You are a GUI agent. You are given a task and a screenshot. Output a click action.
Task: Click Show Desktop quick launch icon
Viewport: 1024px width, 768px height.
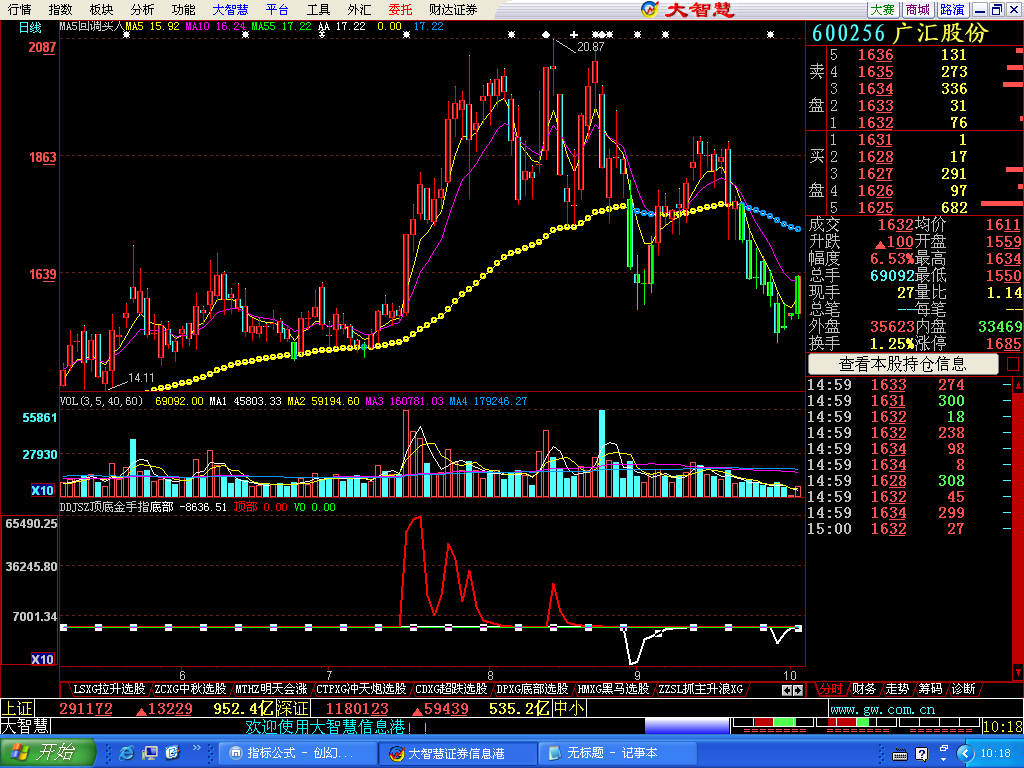coord(150,753)
